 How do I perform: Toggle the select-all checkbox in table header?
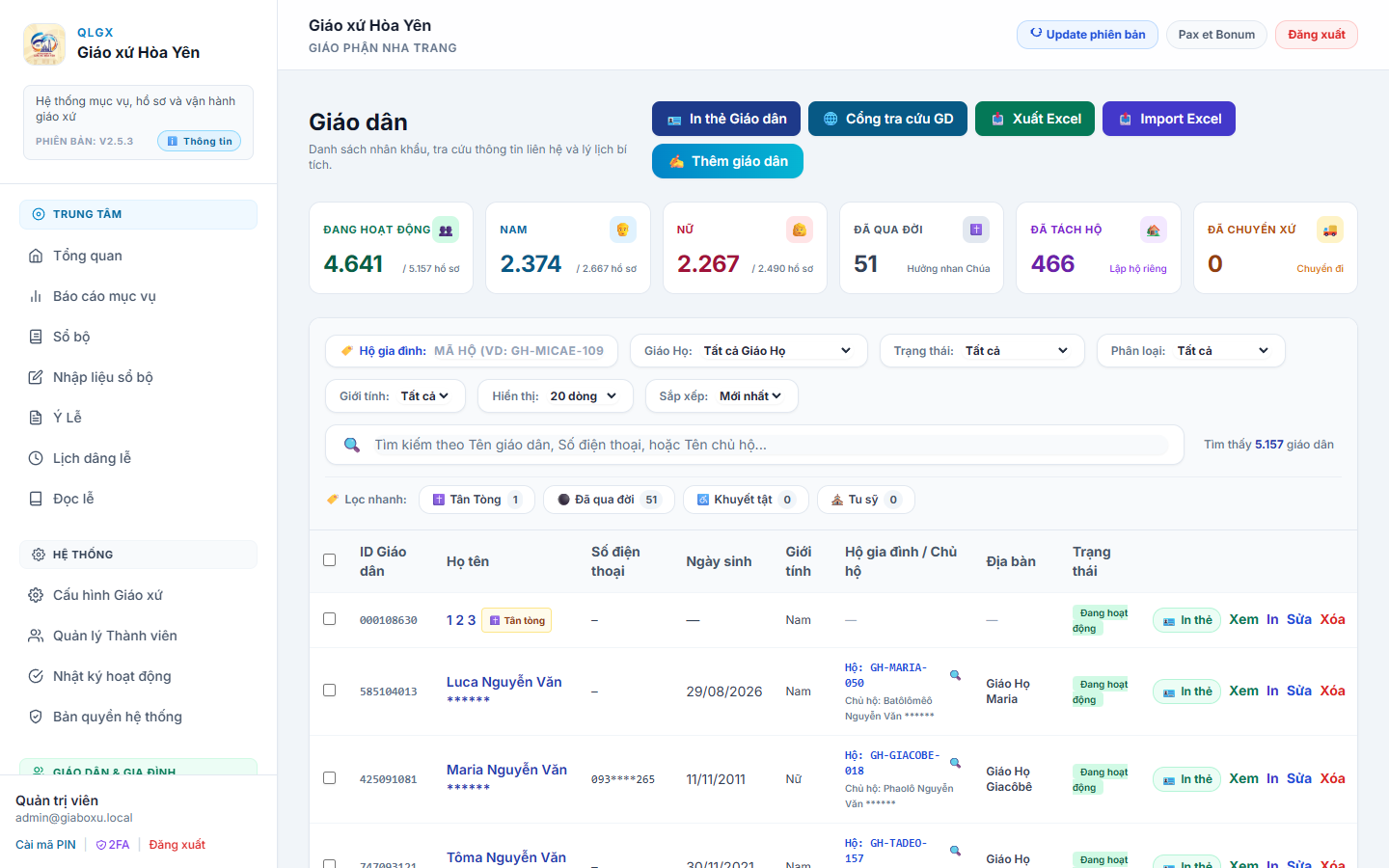(329, 560)
